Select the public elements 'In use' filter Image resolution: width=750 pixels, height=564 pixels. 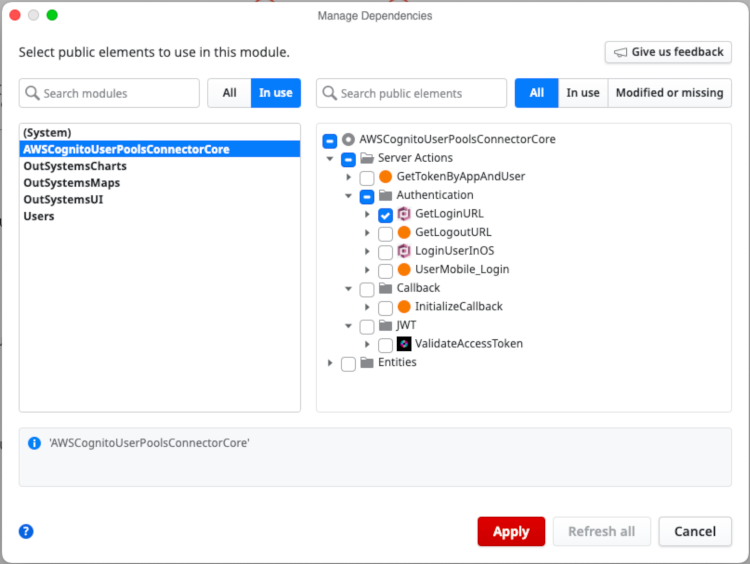[583, 93]
